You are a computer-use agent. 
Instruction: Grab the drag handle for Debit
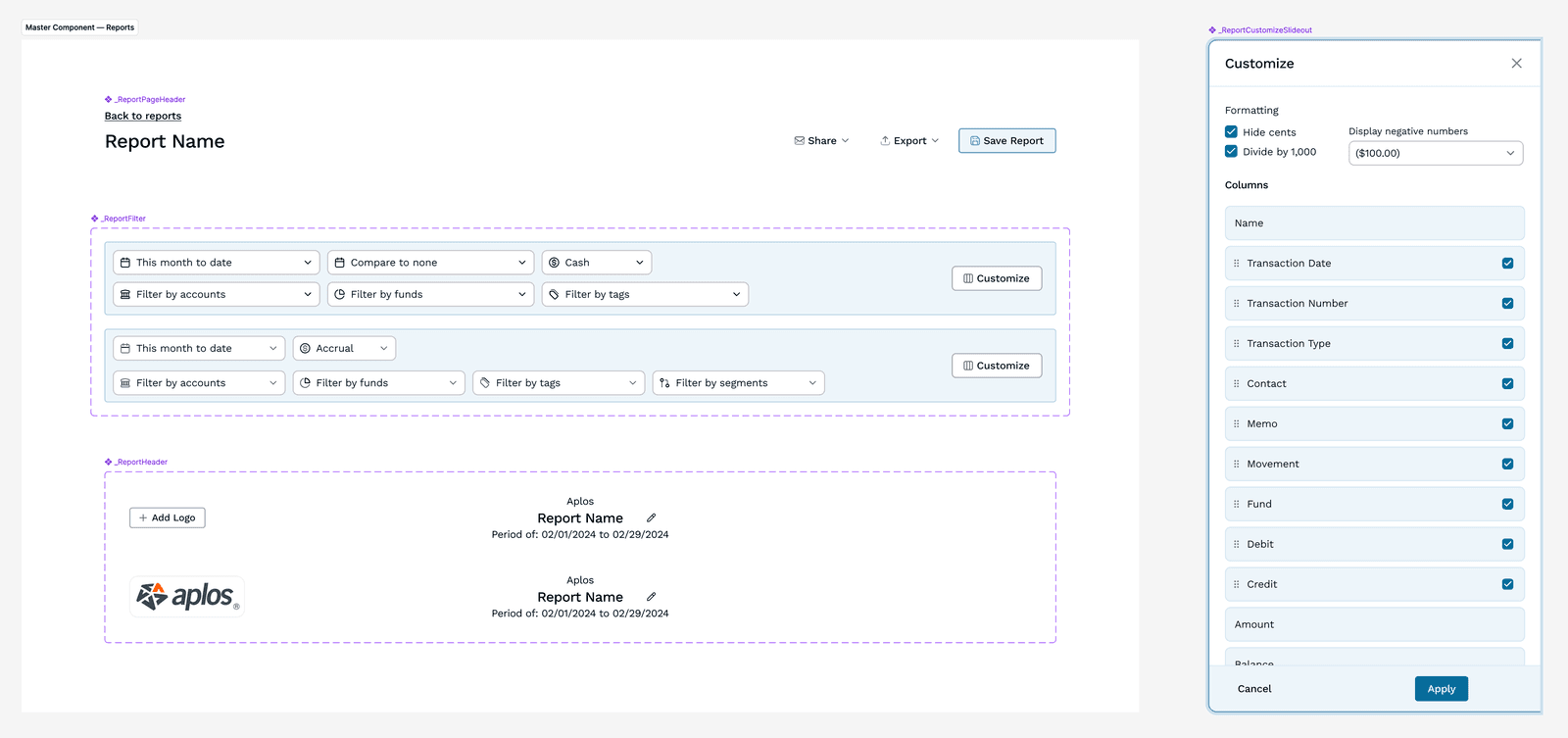(1236, 545)
